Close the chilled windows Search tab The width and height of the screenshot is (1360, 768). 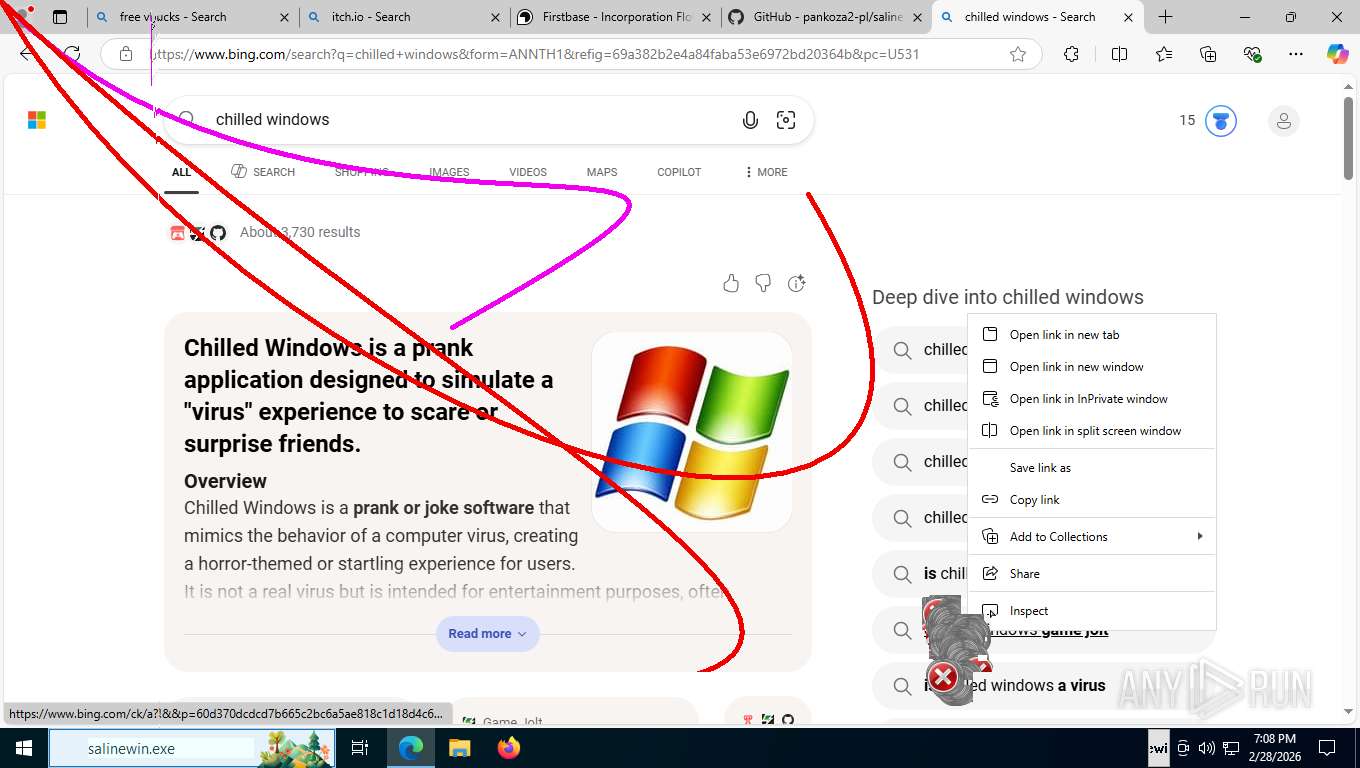[1128, 17]
